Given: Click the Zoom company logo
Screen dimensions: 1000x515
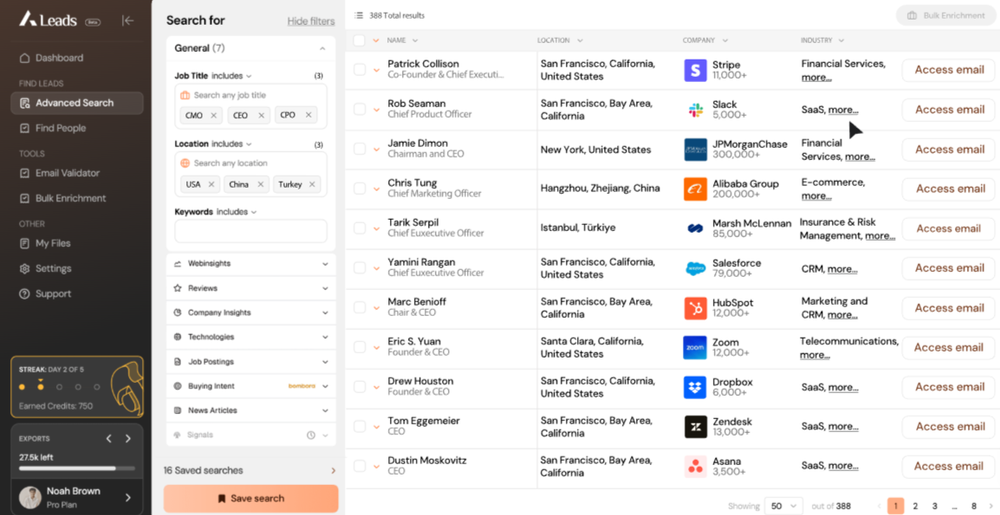Looking at the screenshot, I should coord(695,347).
